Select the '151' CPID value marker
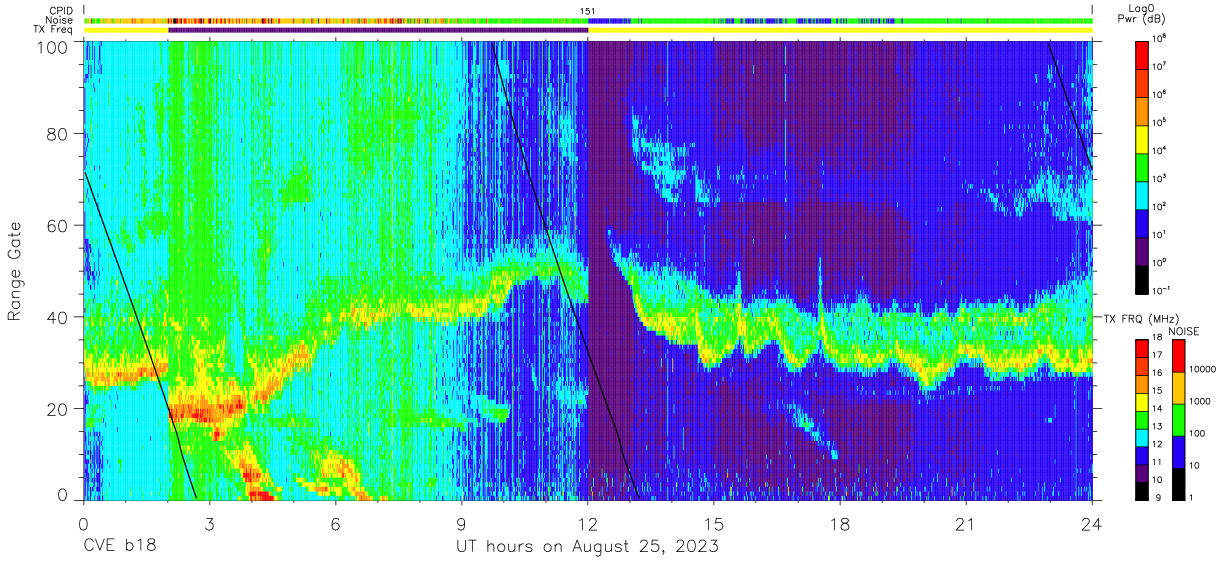This screenshot has width=1228, height=567. [x=588, y=10]
